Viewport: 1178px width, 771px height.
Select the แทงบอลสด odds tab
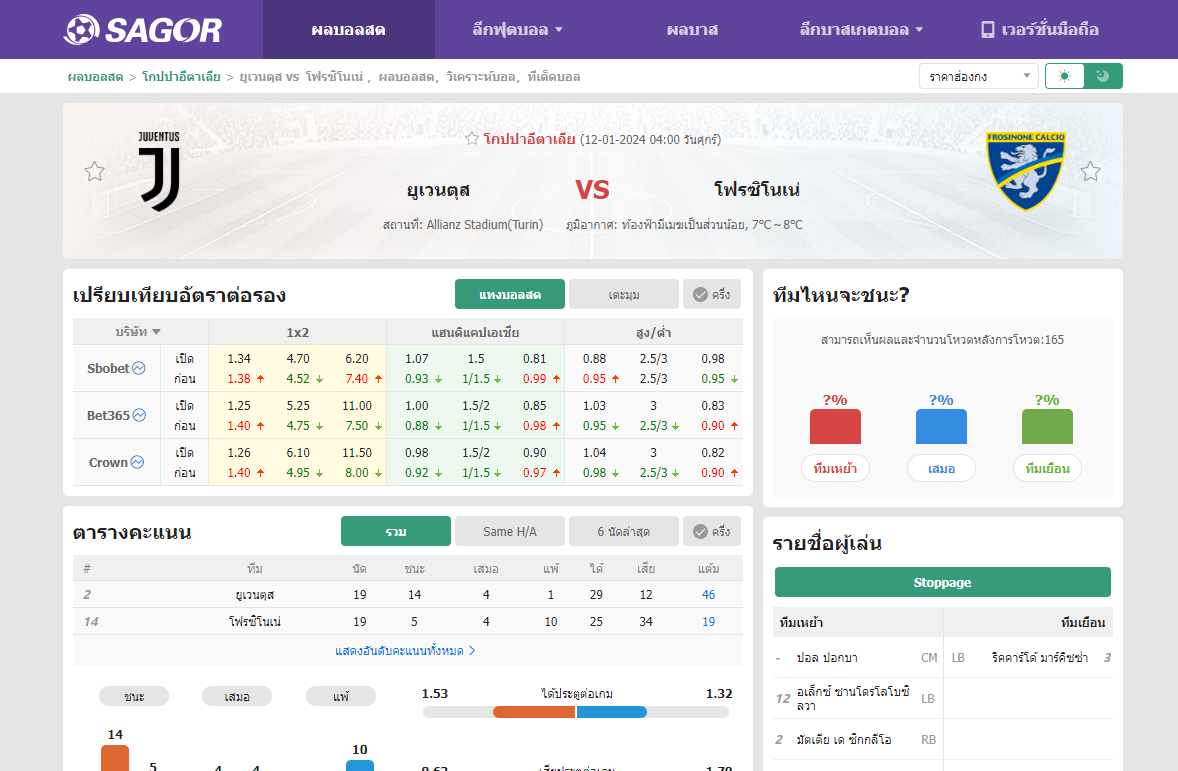tap(510, 295)
